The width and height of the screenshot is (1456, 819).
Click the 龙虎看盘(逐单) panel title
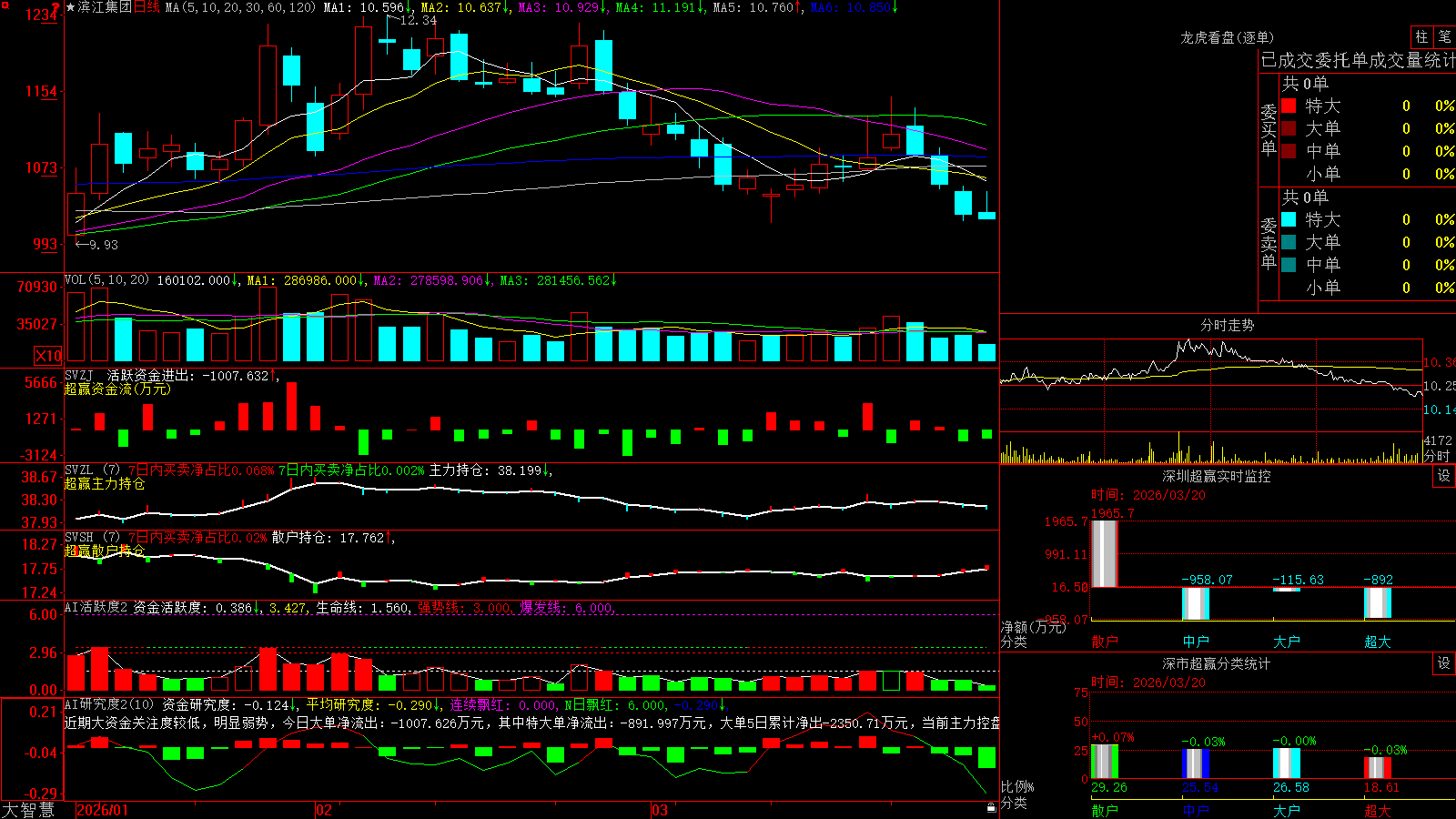coord(1227,37)
